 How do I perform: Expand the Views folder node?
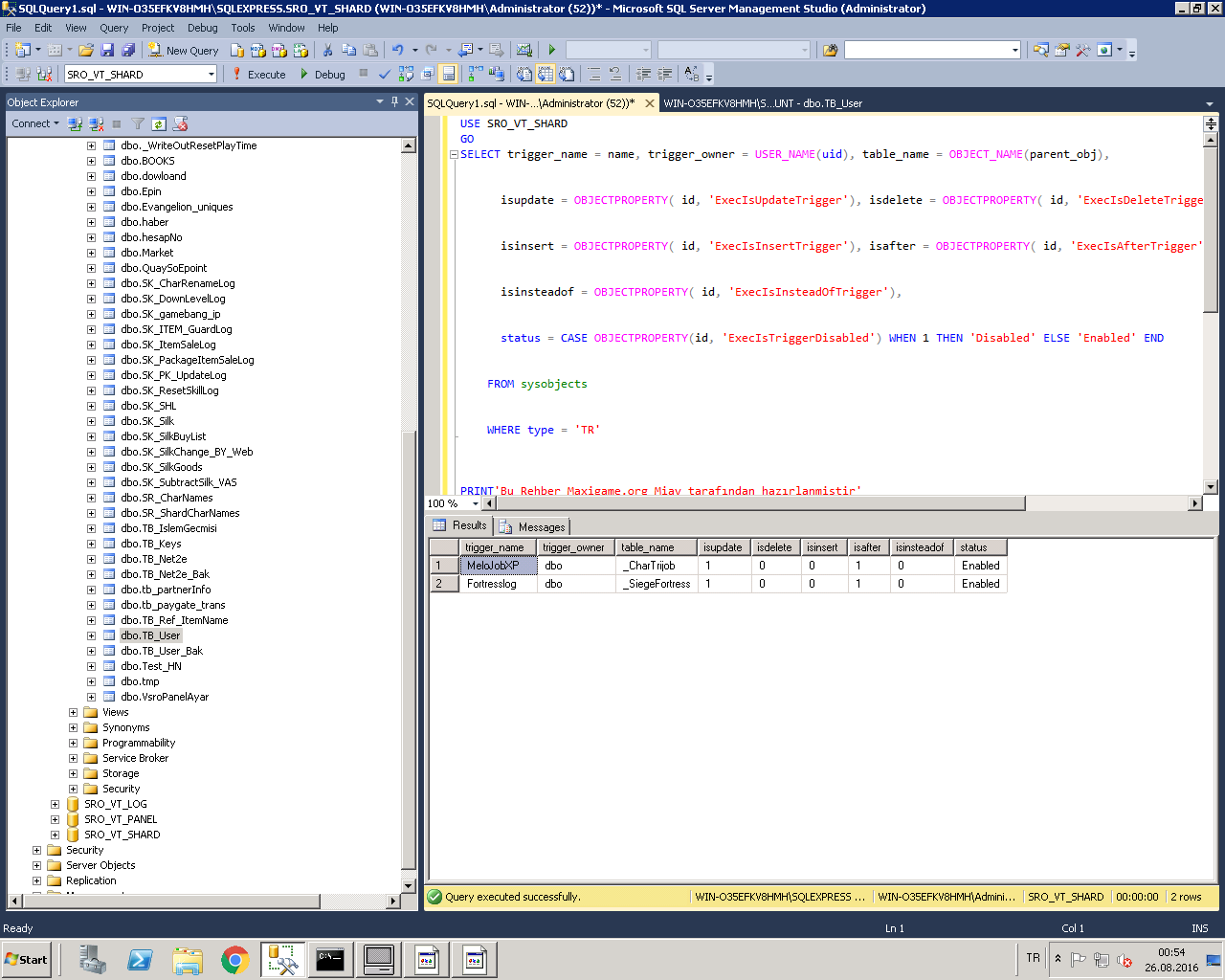point(73,712)
